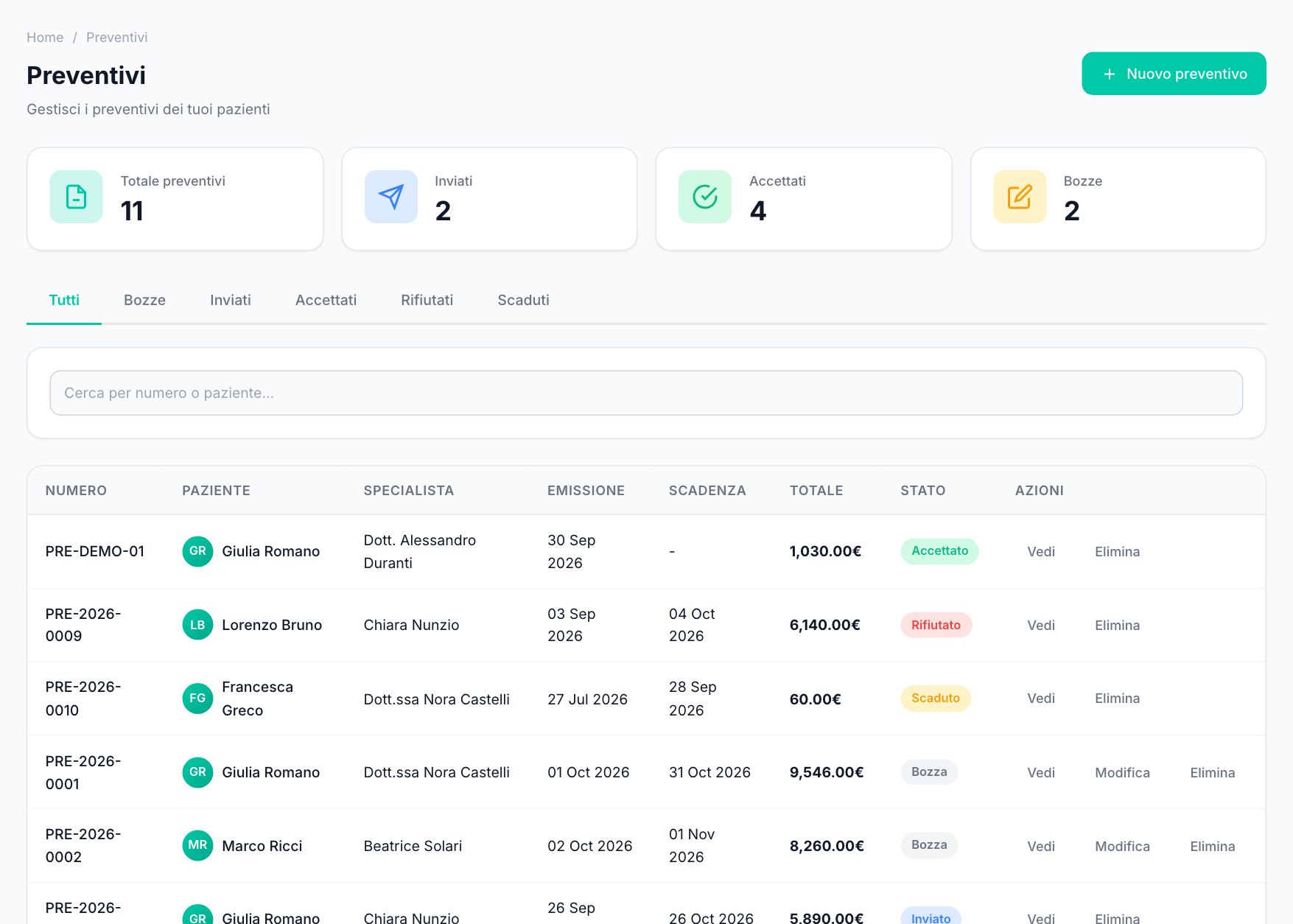Open the Inviati tab

coord(231,300)
